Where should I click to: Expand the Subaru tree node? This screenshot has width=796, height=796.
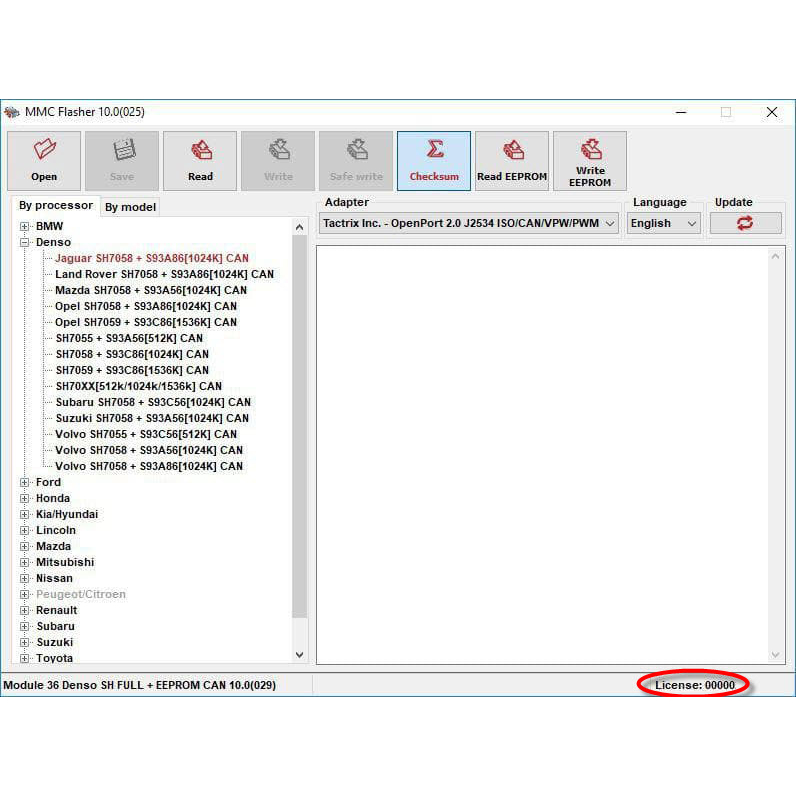[24, 626]
